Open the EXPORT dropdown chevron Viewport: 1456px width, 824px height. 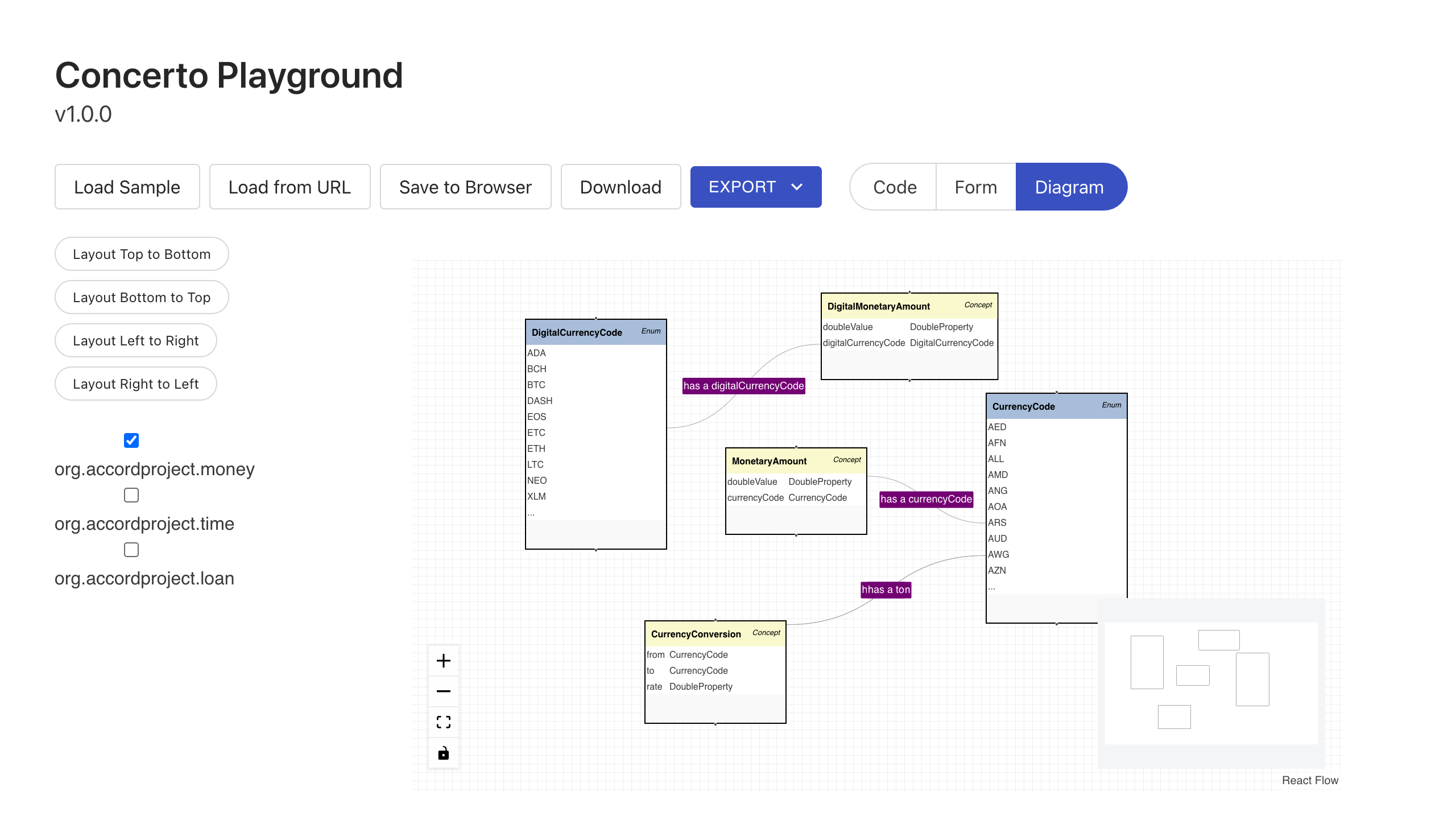pyautogui.click(x=797, y=187)
